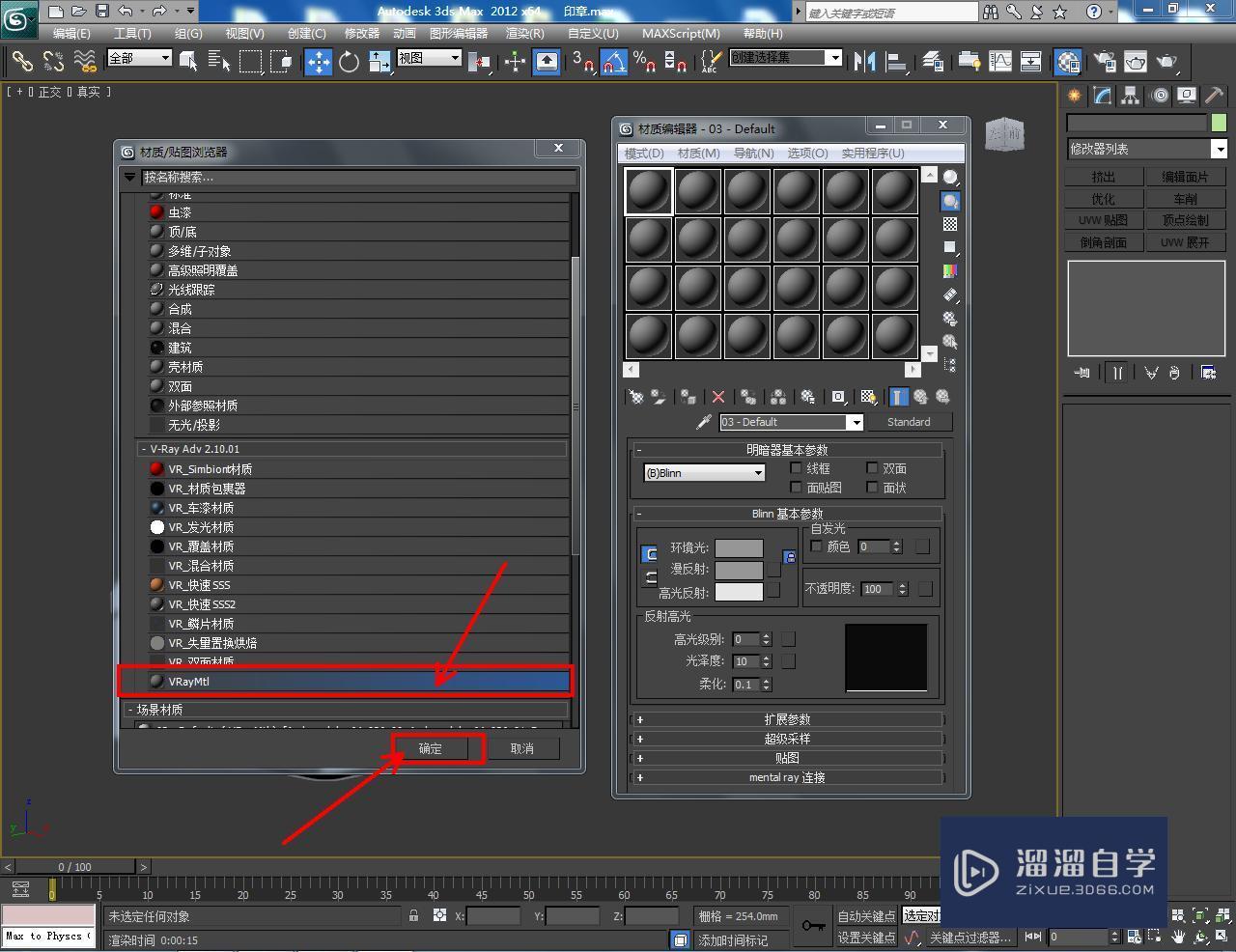Open the Create panel star tab
This screenshot has height=952, width=1236.
[1074, 96]
